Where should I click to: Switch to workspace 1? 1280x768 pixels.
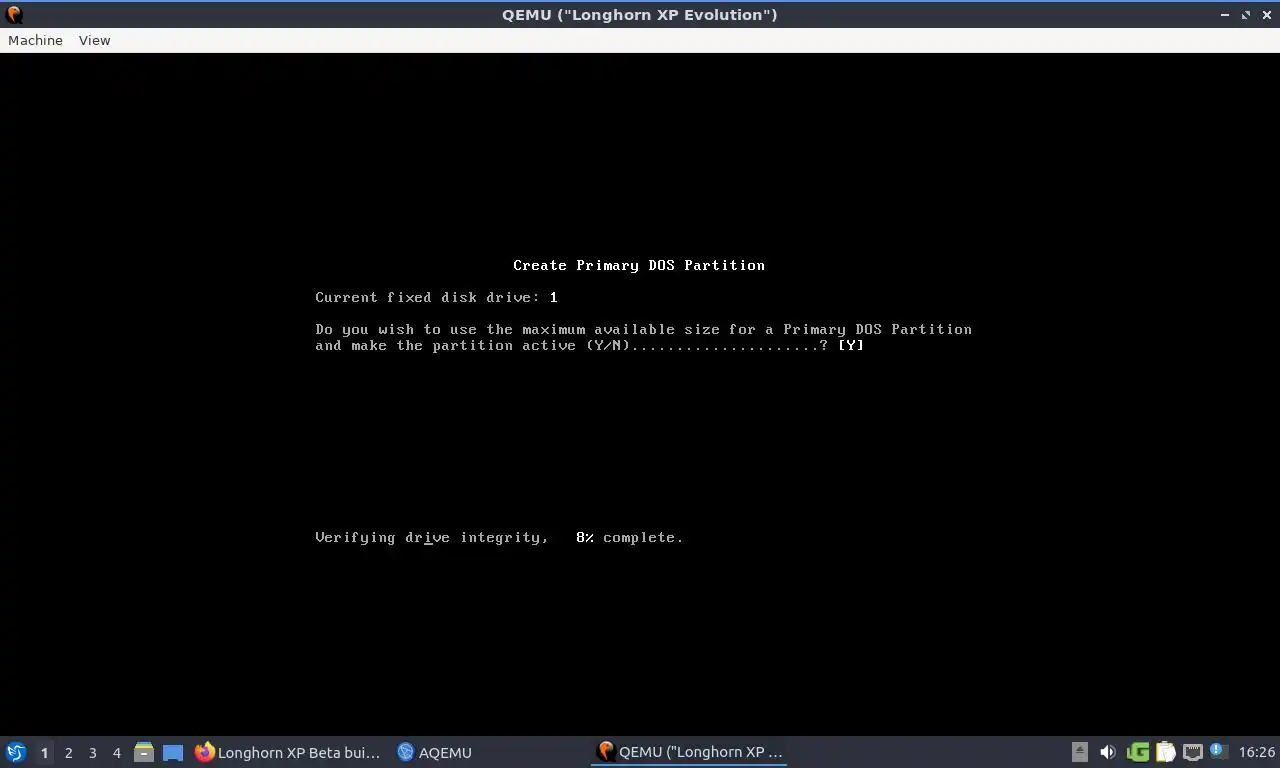(x=44, y=752)
